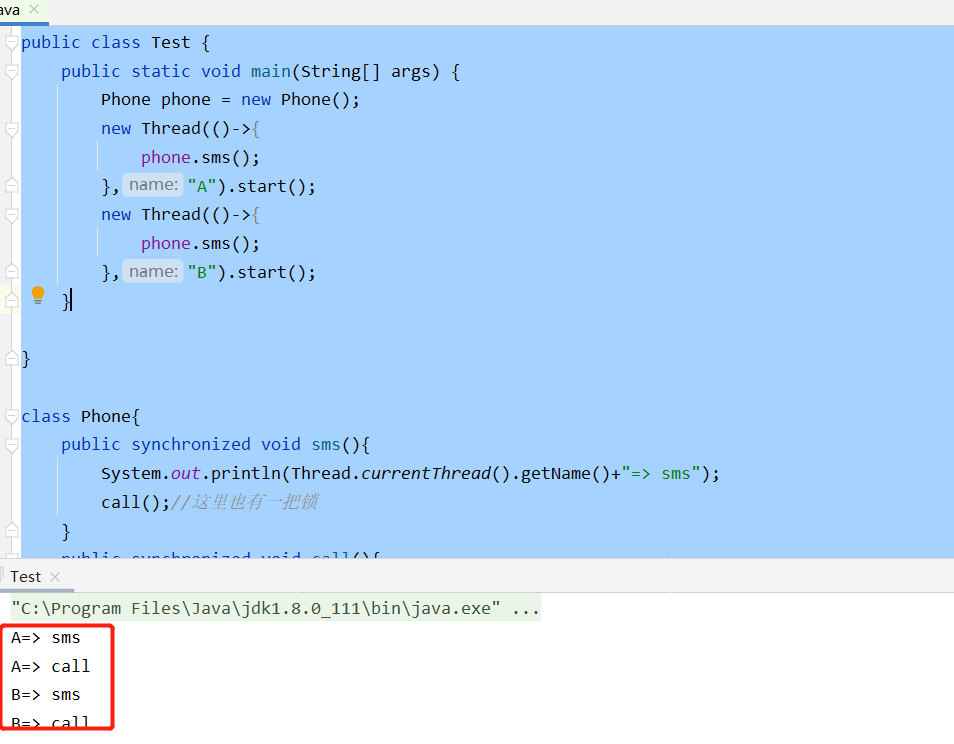The width and height of the screenshot is (954, 744).
Task: Click phone.sms() inside thread B's lambda
Action: (x=200, y=244)
